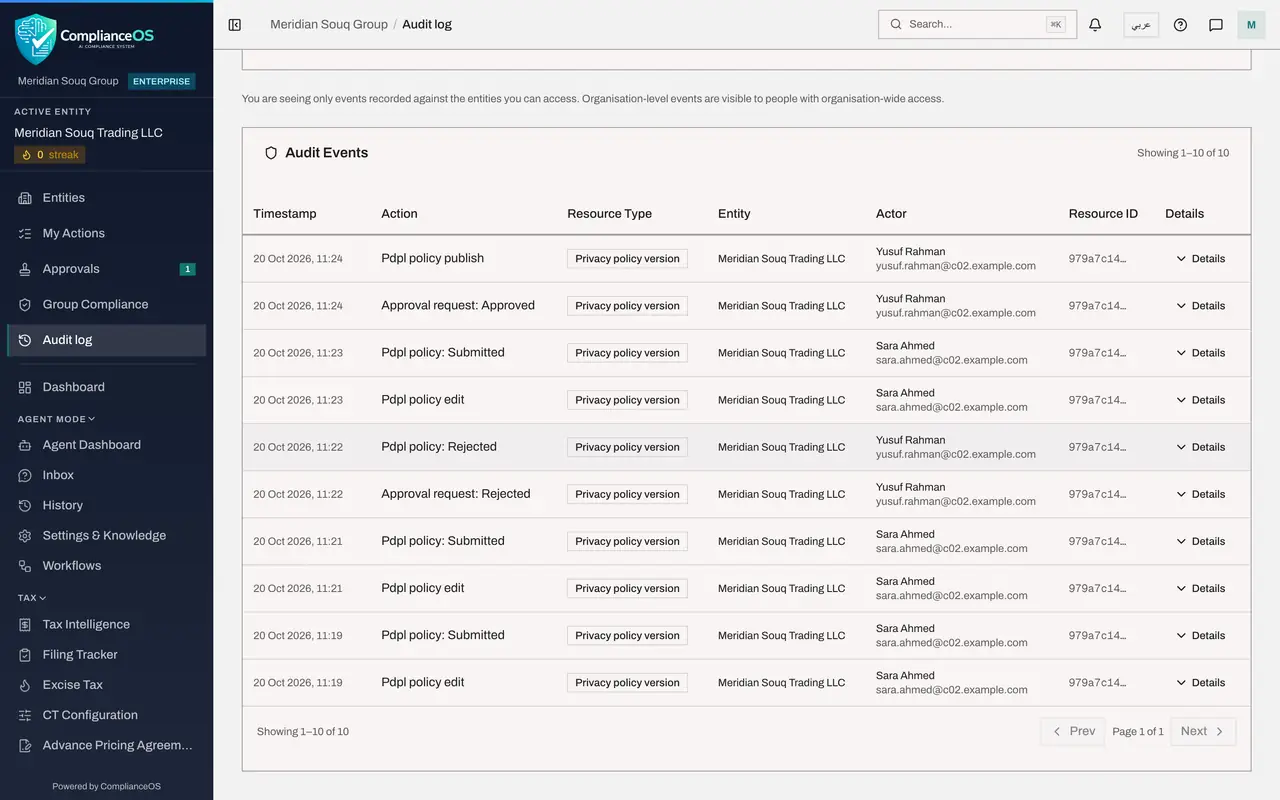1280x800 pixels.
Task: Select Meridian Souq Trading LLC active entity
Action: point(88,133)
